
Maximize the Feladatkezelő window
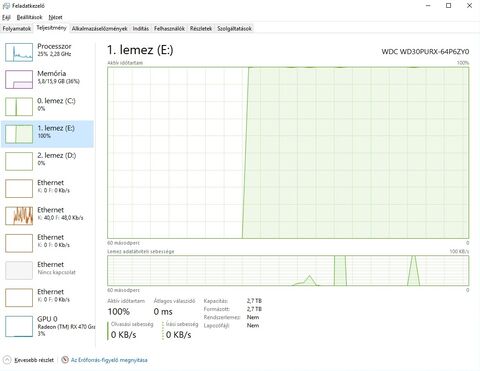coord(449,6)
